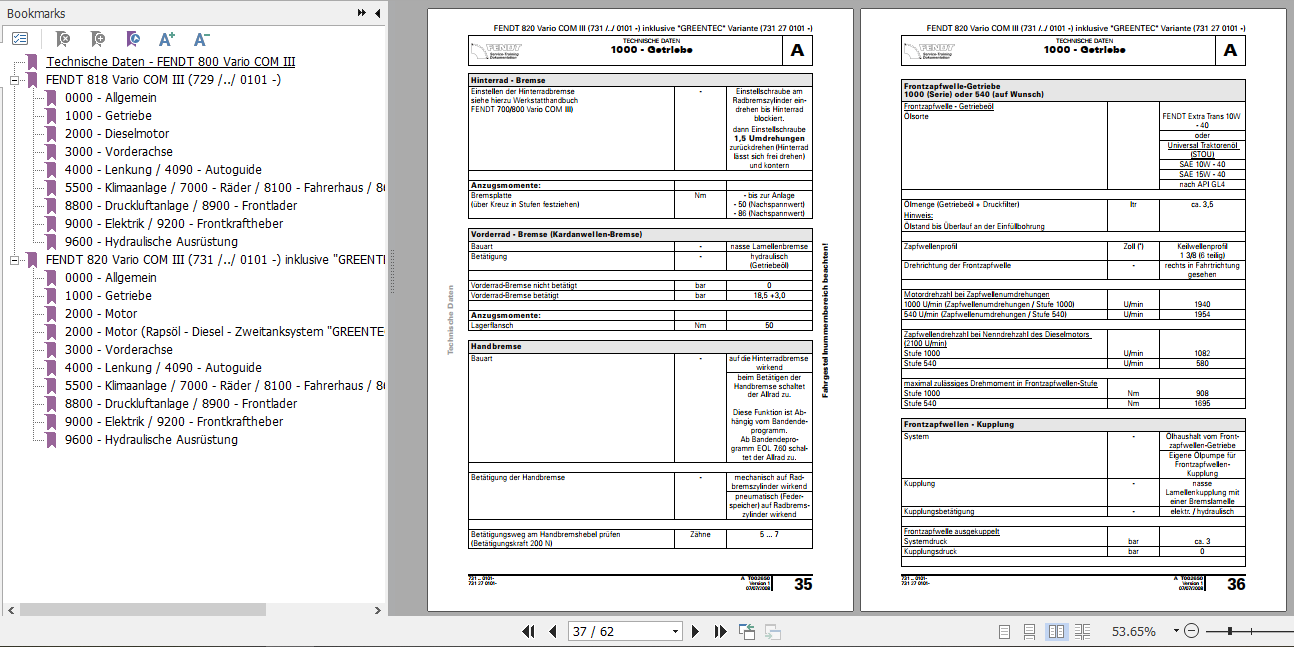Click the add new bookmark icon
This screenshot has height=647, width=1294.
pos(97,39)
